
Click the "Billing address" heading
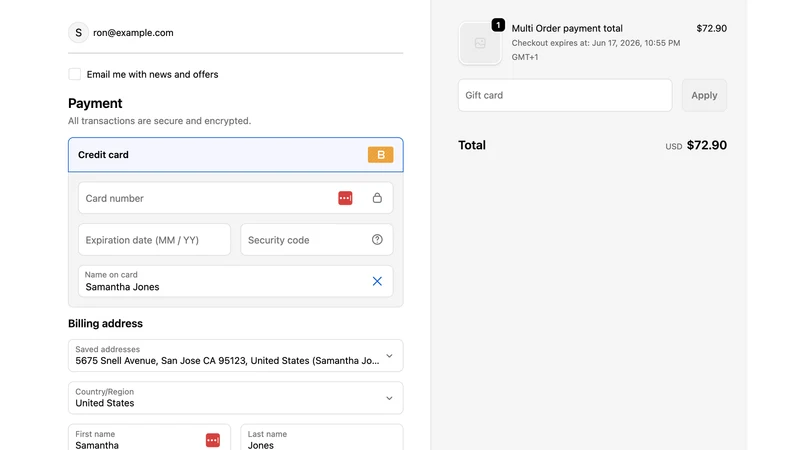pos(105,323)
